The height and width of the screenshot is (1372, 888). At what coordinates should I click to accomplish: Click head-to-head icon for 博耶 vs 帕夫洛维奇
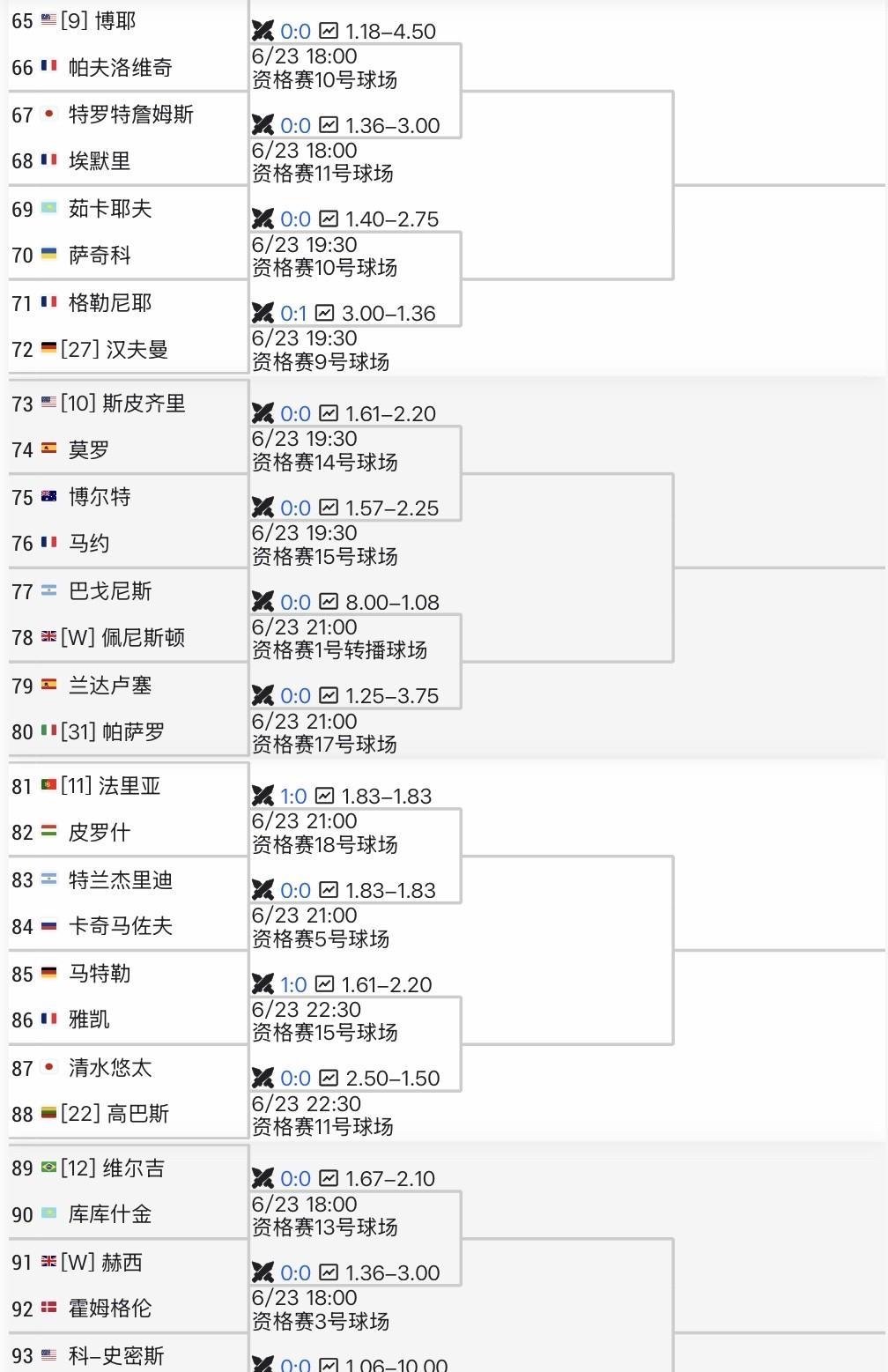263,31
